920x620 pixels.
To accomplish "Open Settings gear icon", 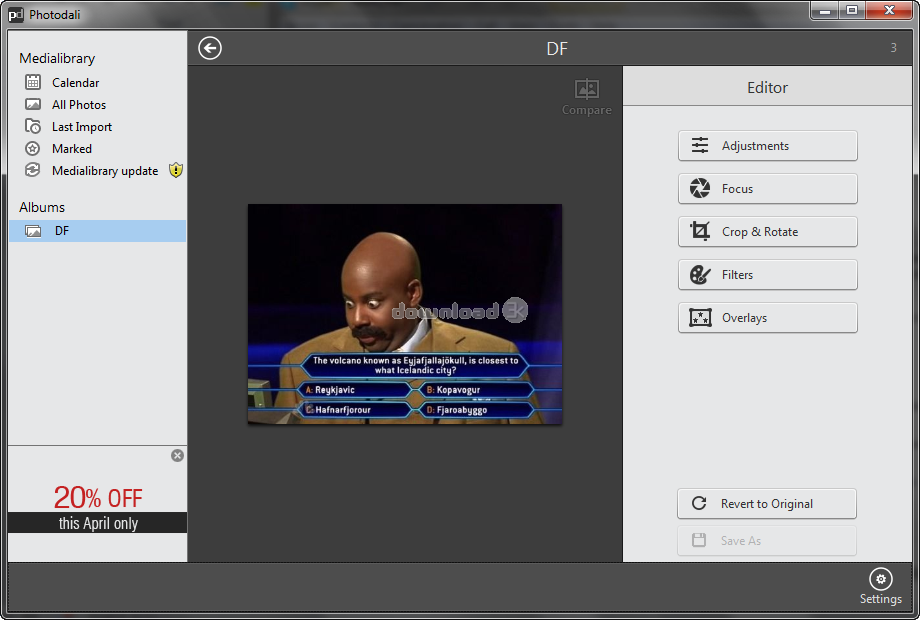I will tap(881, 579).
